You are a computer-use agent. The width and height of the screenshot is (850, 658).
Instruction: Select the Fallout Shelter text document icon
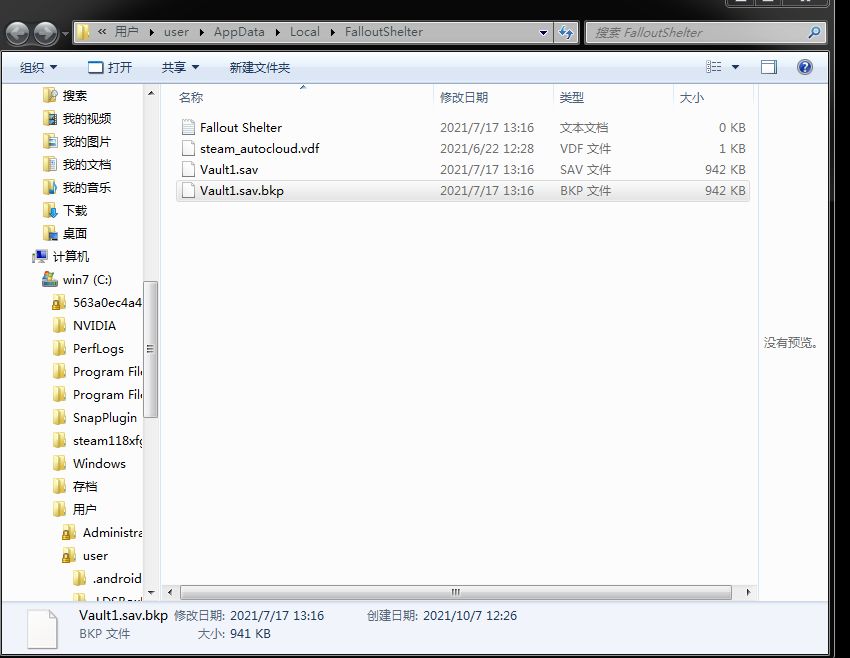[x=188, y=127]
